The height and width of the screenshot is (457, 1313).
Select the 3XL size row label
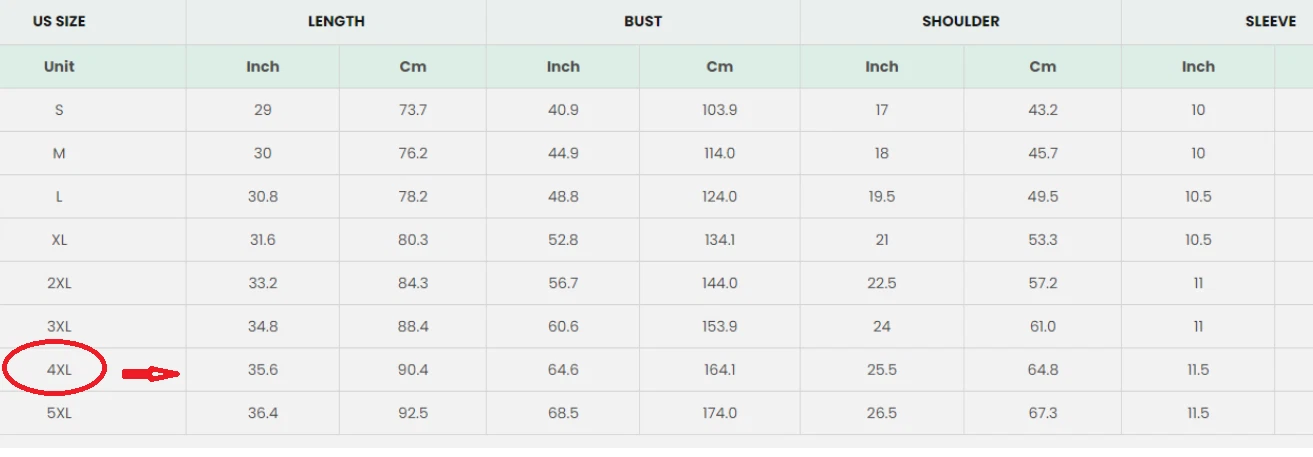pyautogui.click(x=59, y=327)
